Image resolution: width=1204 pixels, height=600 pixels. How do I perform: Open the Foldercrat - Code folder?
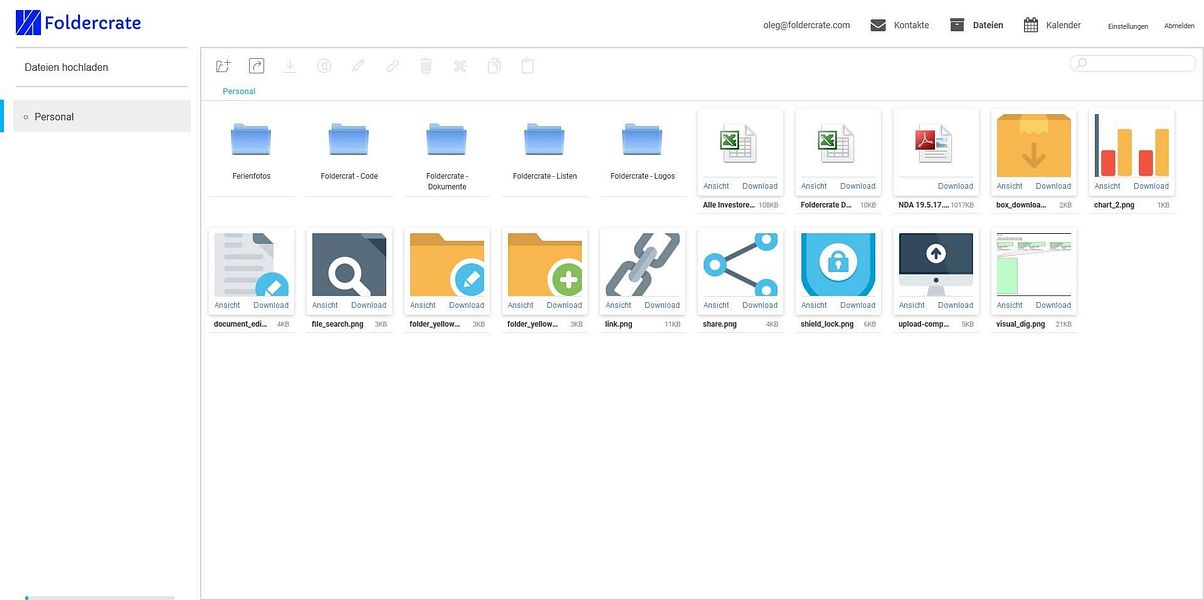349,140
